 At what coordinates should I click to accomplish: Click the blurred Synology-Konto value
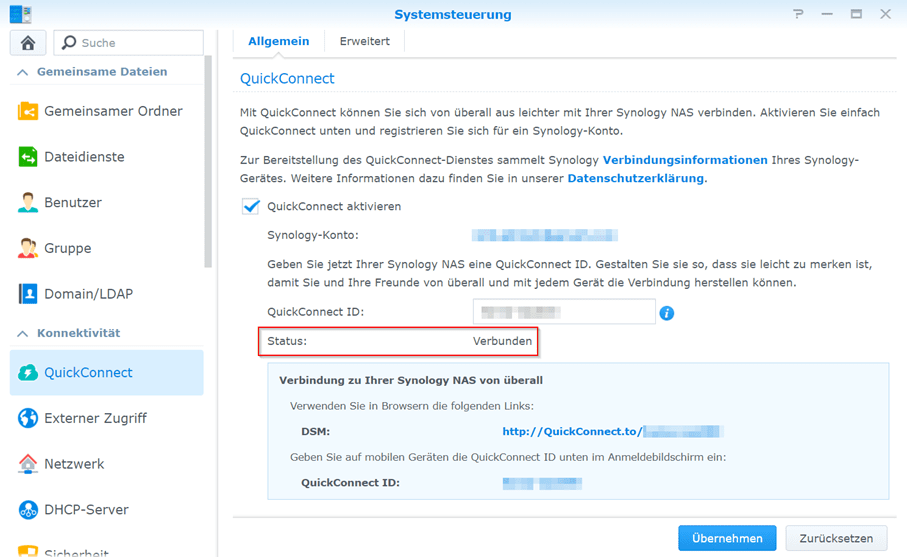click(544, 235)
